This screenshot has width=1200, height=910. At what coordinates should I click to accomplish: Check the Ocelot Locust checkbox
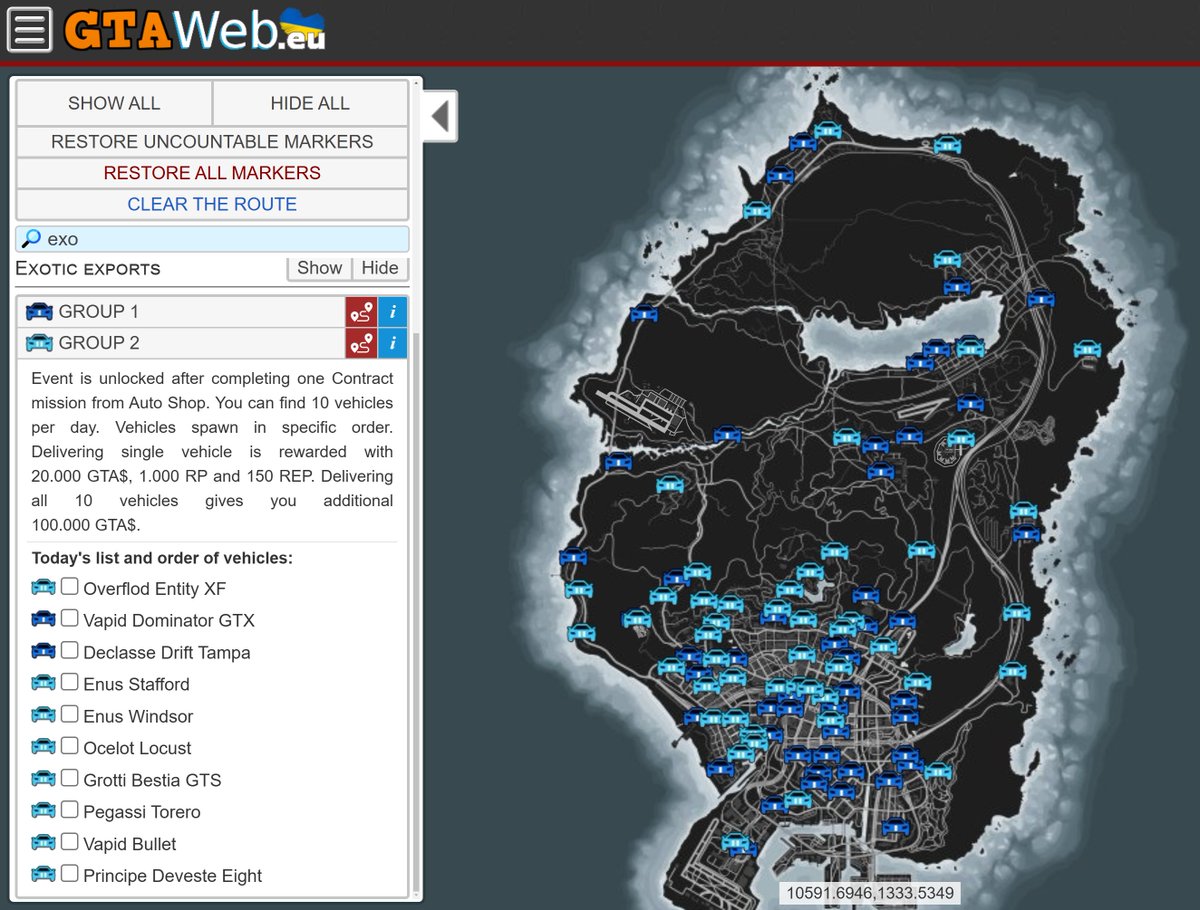(x=69, y=746)
